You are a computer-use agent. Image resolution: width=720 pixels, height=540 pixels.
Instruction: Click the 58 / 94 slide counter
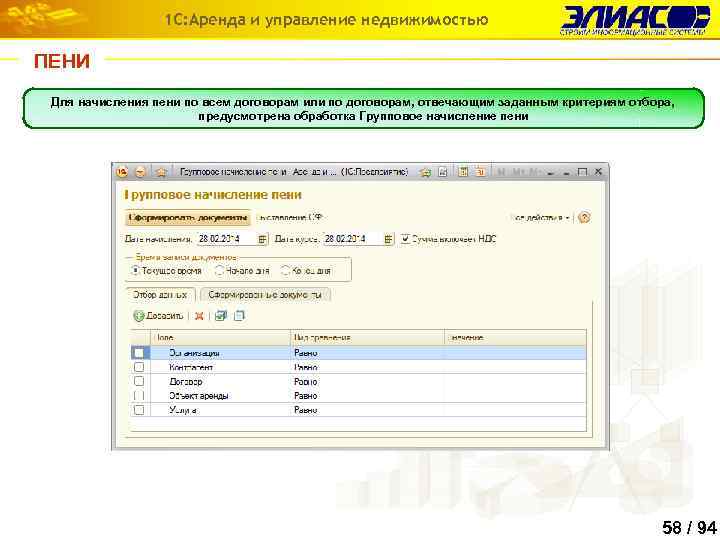pos(689,528)
